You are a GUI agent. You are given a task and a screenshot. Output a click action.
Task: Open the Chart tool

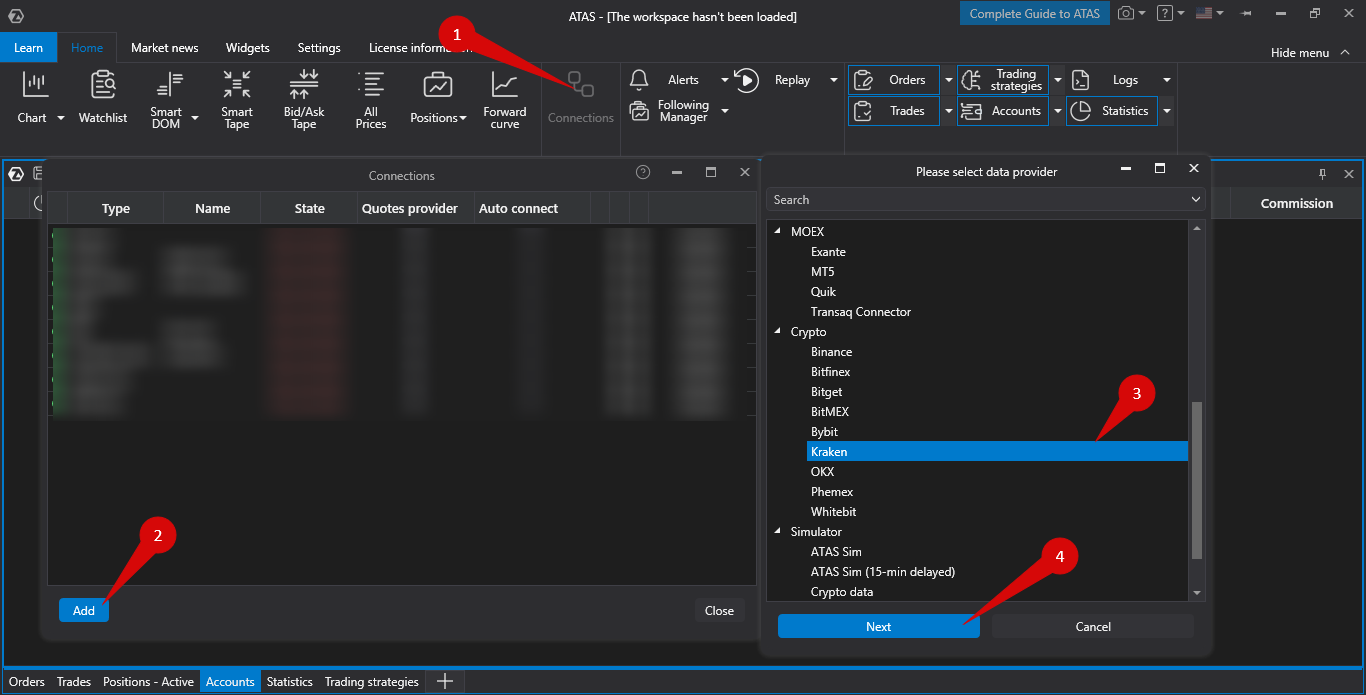click(35, 98)
